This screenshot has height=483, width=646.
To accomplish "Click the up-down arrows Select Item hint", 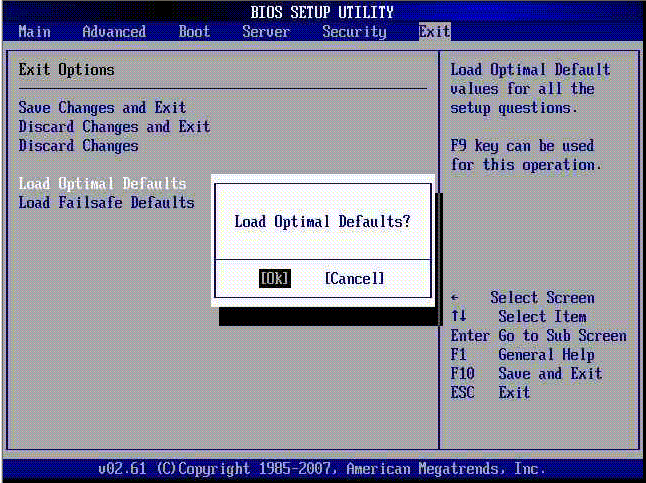I will pos(522,317).
